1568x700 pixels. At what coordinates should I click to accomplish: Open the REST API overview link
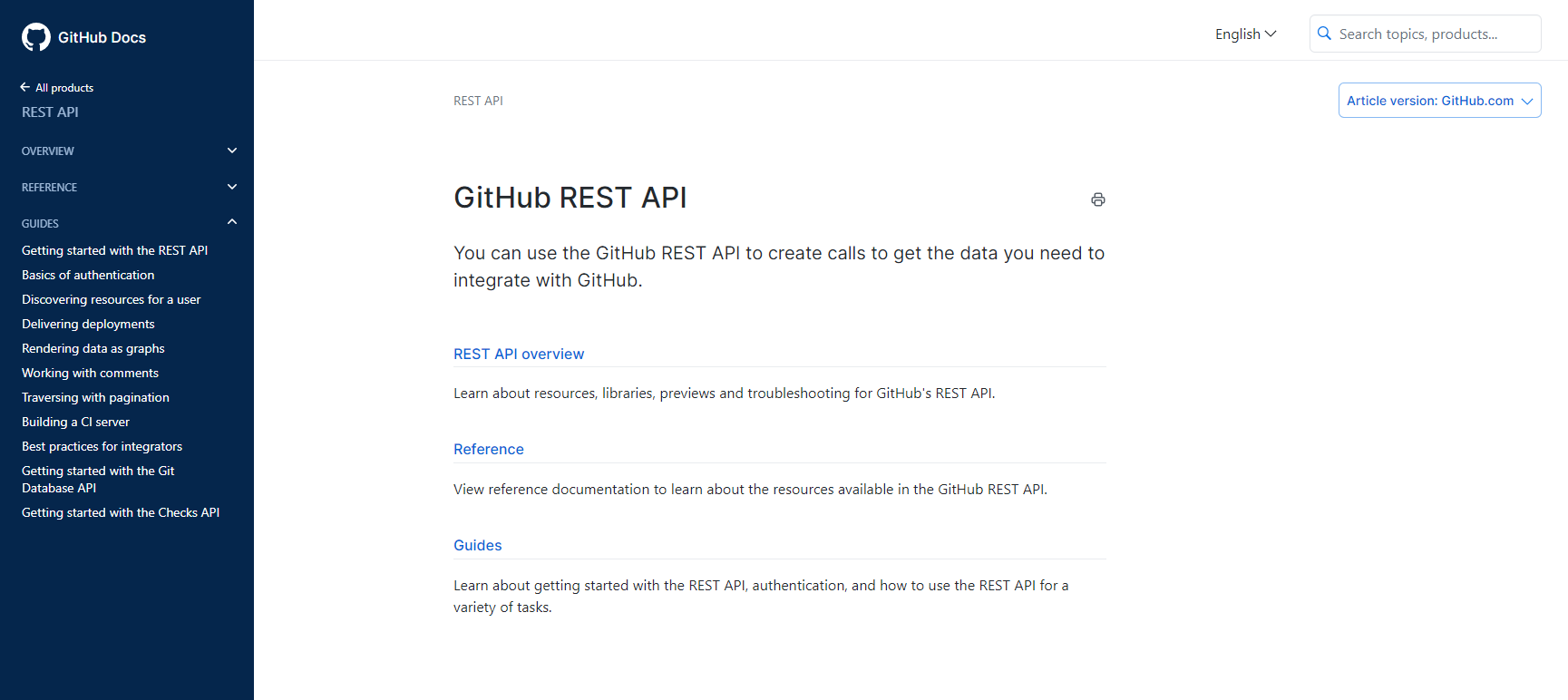519,354
